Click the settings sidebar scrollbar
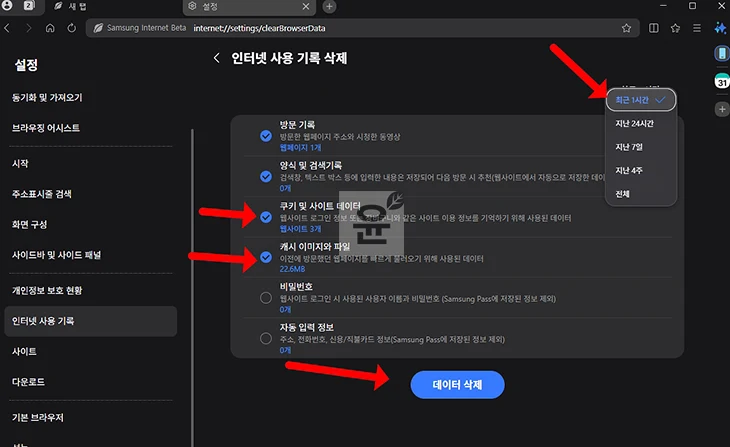 coord(192,288)
